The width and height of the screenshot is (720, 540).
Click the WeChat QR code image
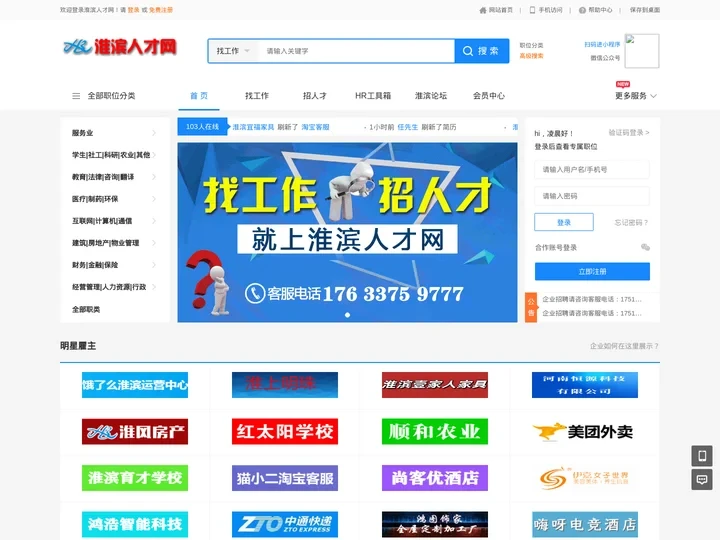pos(642,51)
